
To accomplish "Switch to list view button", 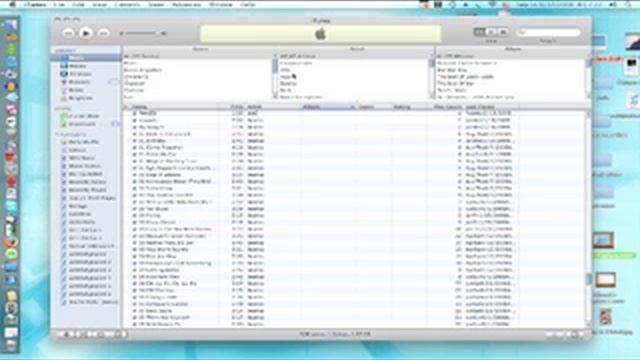I will point(480,32).
